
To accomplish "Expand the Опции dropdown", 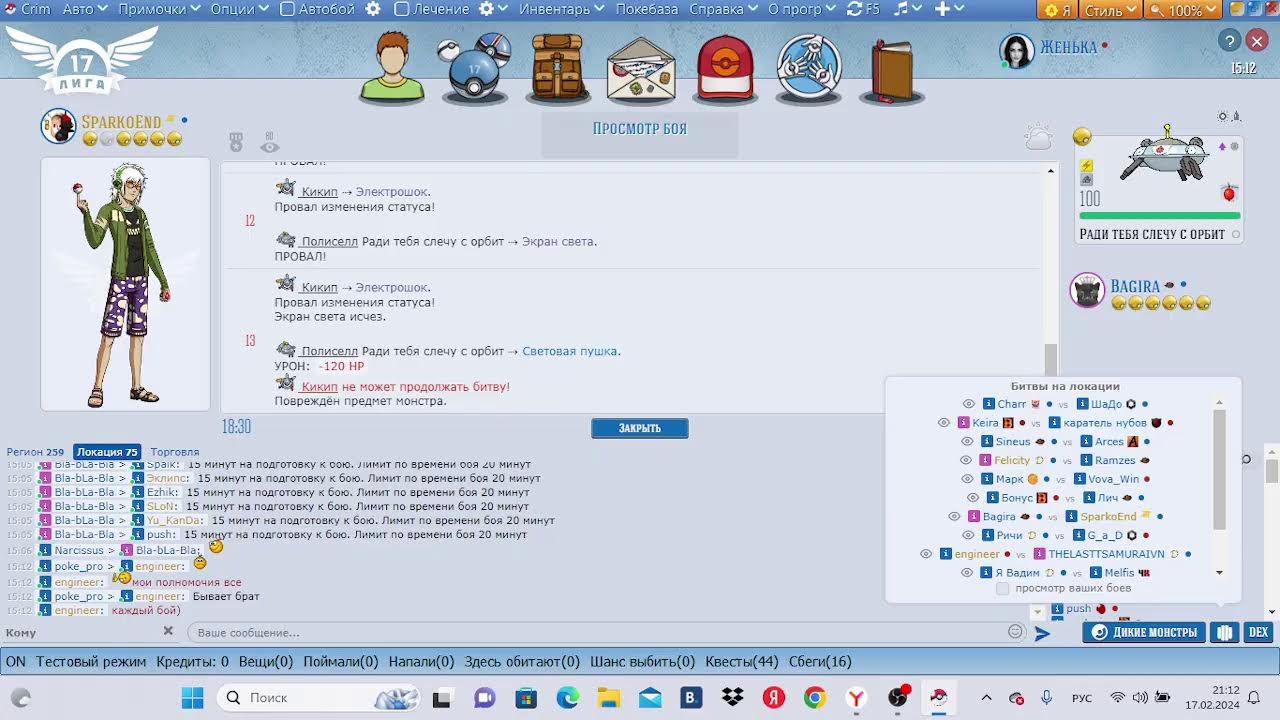I will (x=240, y=9).
